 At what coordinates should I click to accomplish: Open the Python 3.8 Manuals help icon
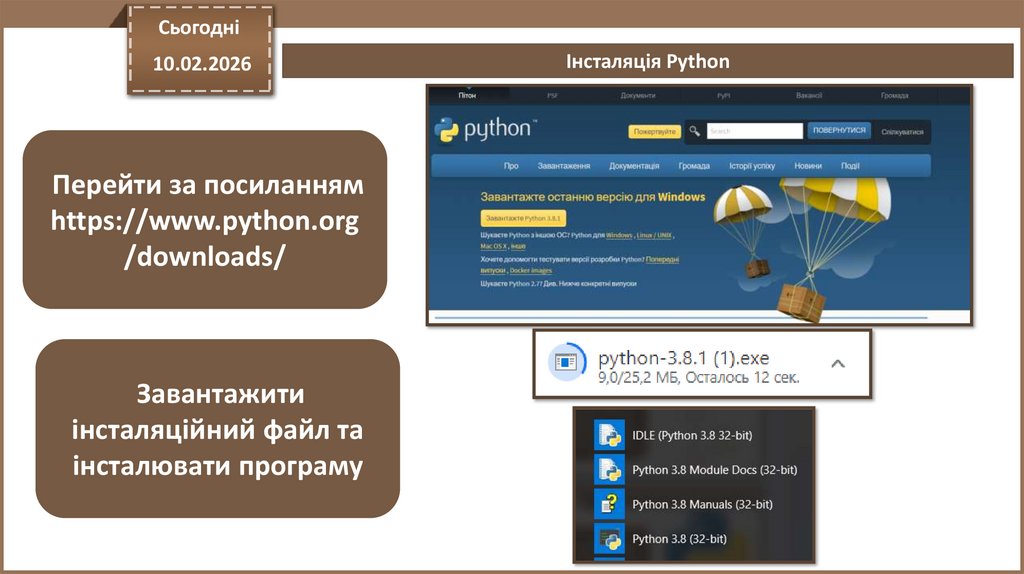click(x=609, y=504)
